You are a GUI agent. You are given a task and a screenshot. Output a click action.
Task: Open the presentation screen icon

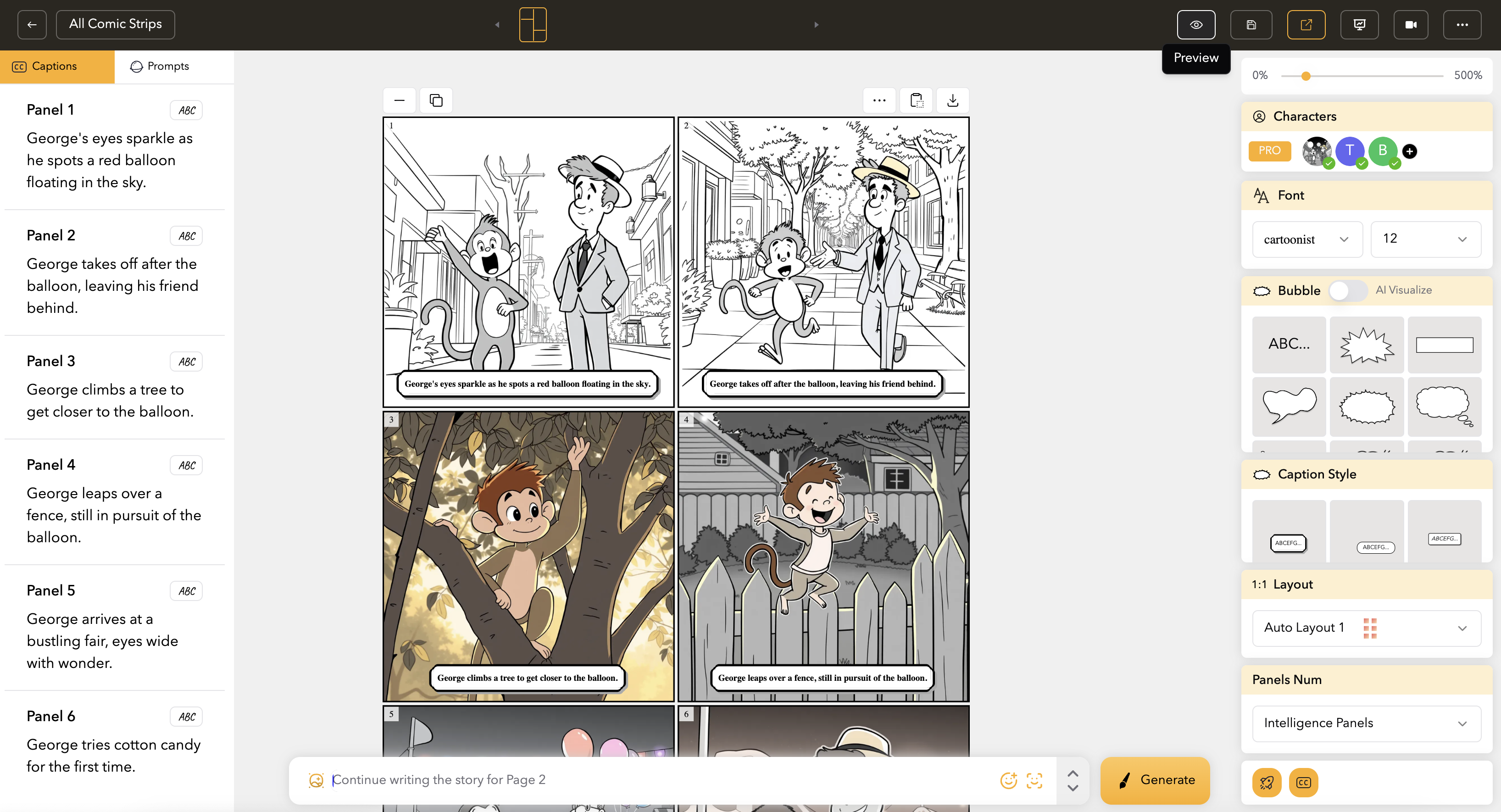pyautogui.click(x=1359, y=24)
